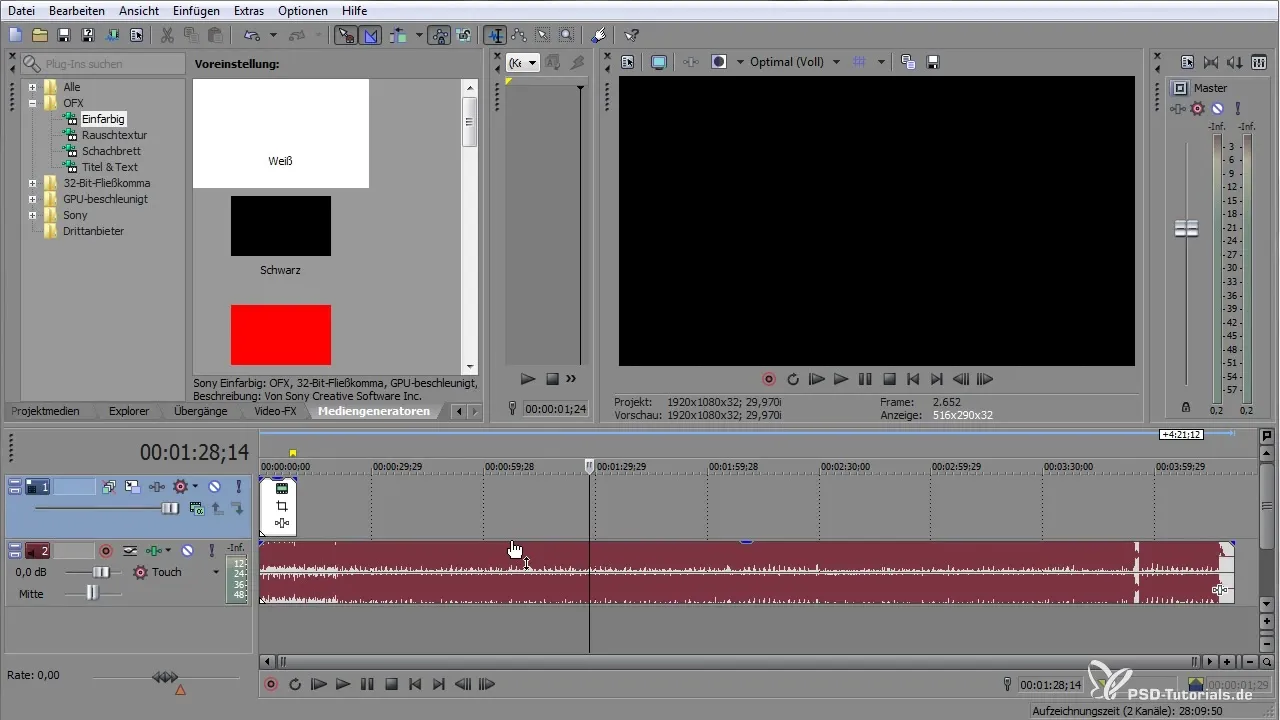Open track FX on video track 1
The height and width of the screenshot is (720, 1280).
[157, 487]
